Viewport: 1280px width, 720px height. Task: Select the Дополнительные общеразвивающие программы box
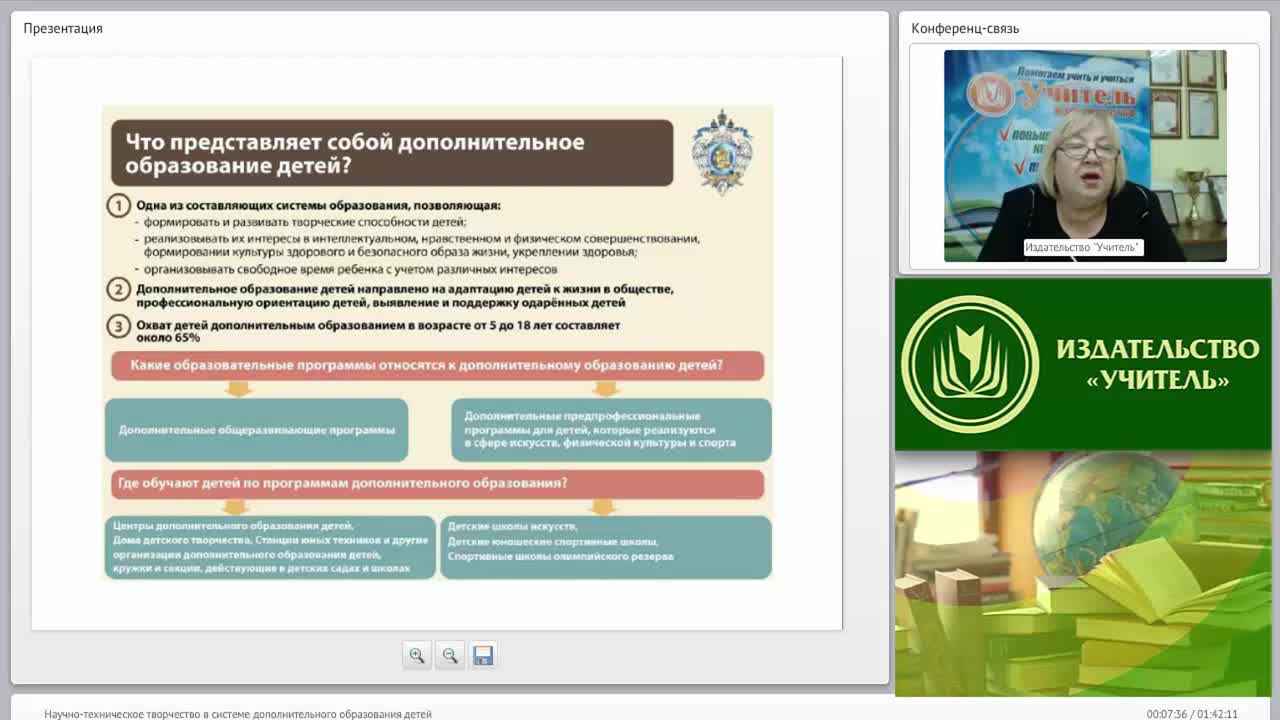tap(256, 430)
